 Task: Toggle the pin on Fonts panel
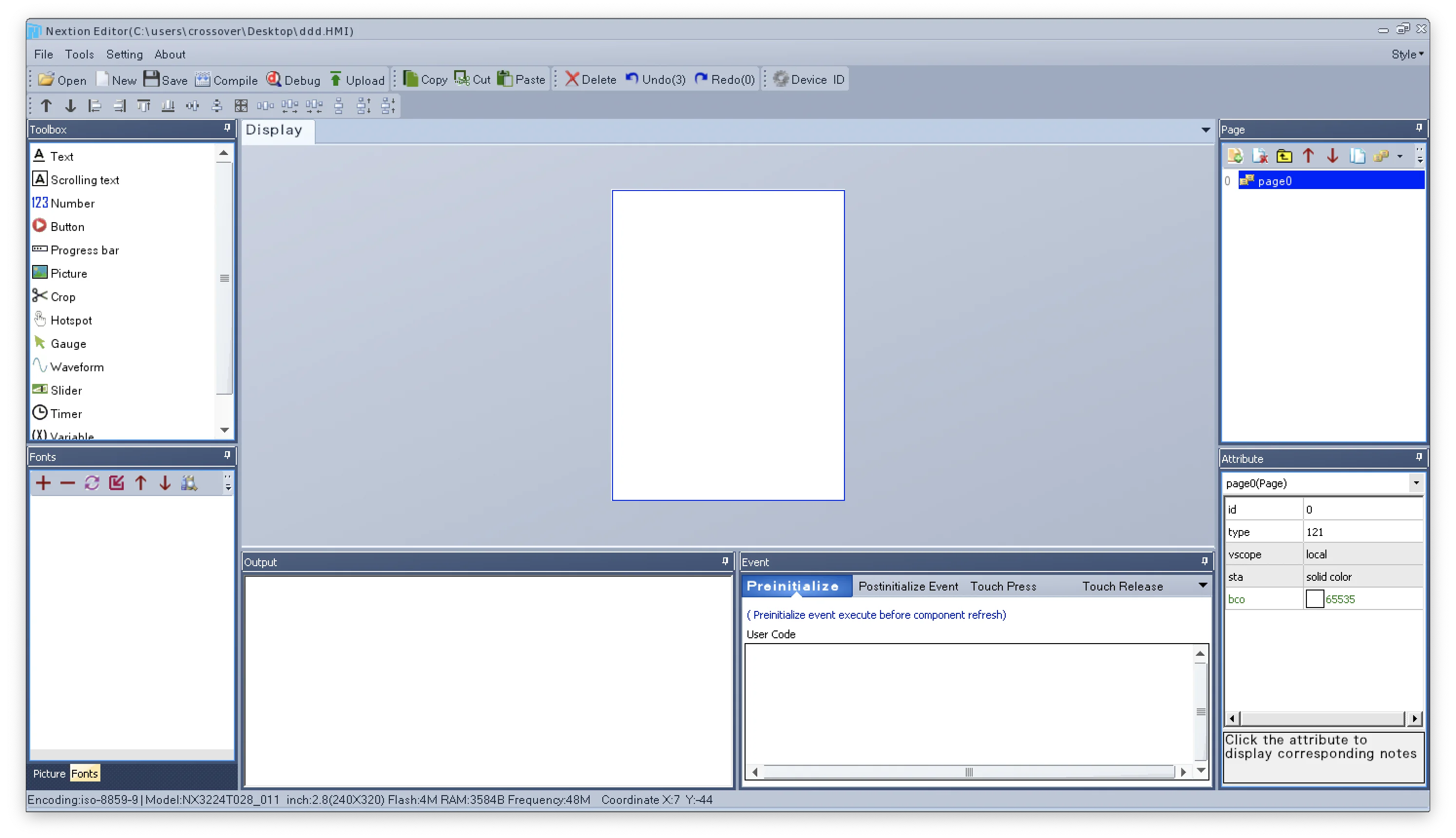pyautogui.click(x=228, y=456)
